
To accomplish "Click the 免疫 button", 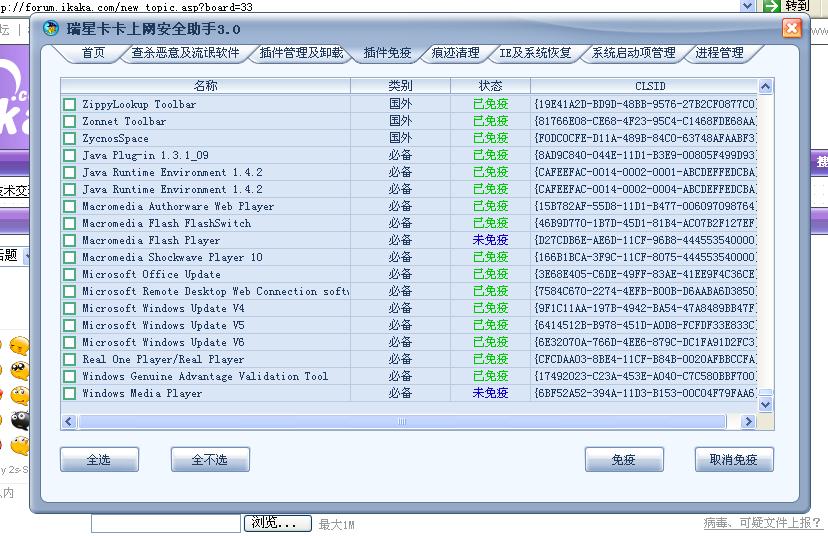I will coord(624,459).
